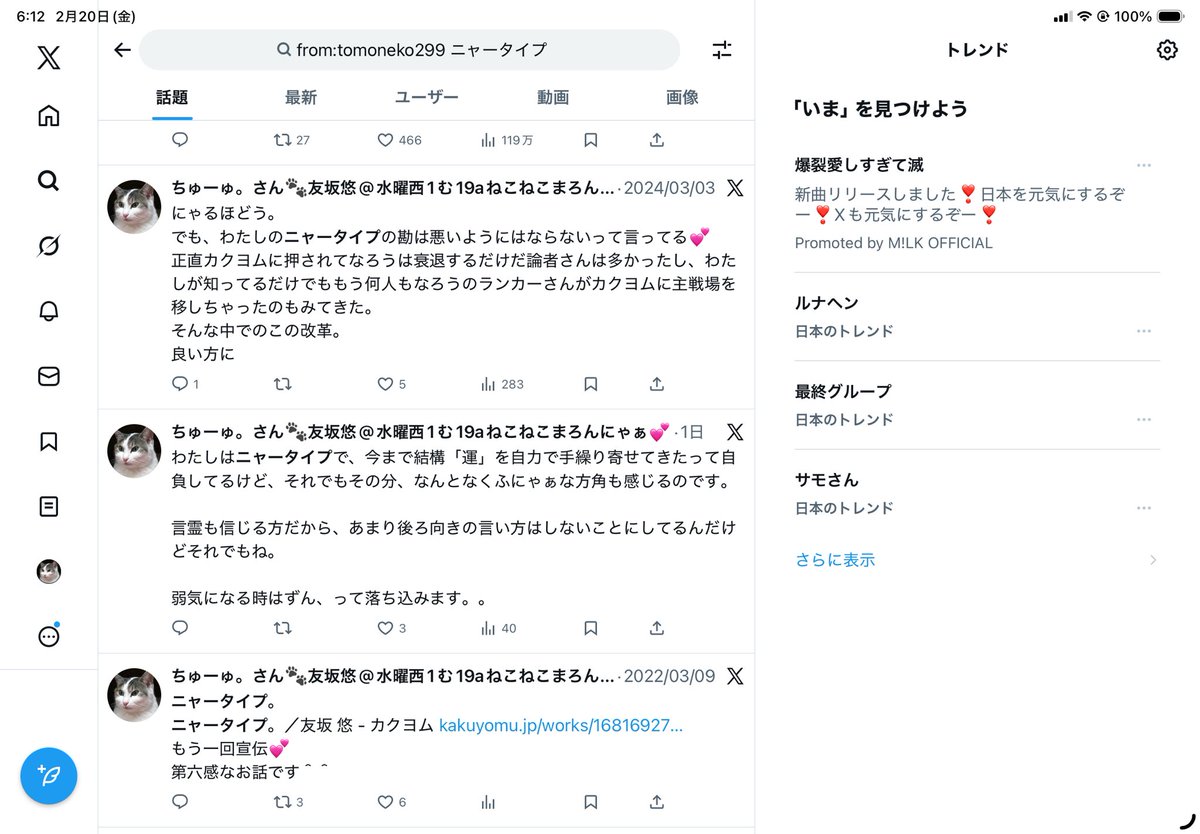Open Search from the sidebar
This screenshot has height=834, width=1200.
tap(48, 181)
